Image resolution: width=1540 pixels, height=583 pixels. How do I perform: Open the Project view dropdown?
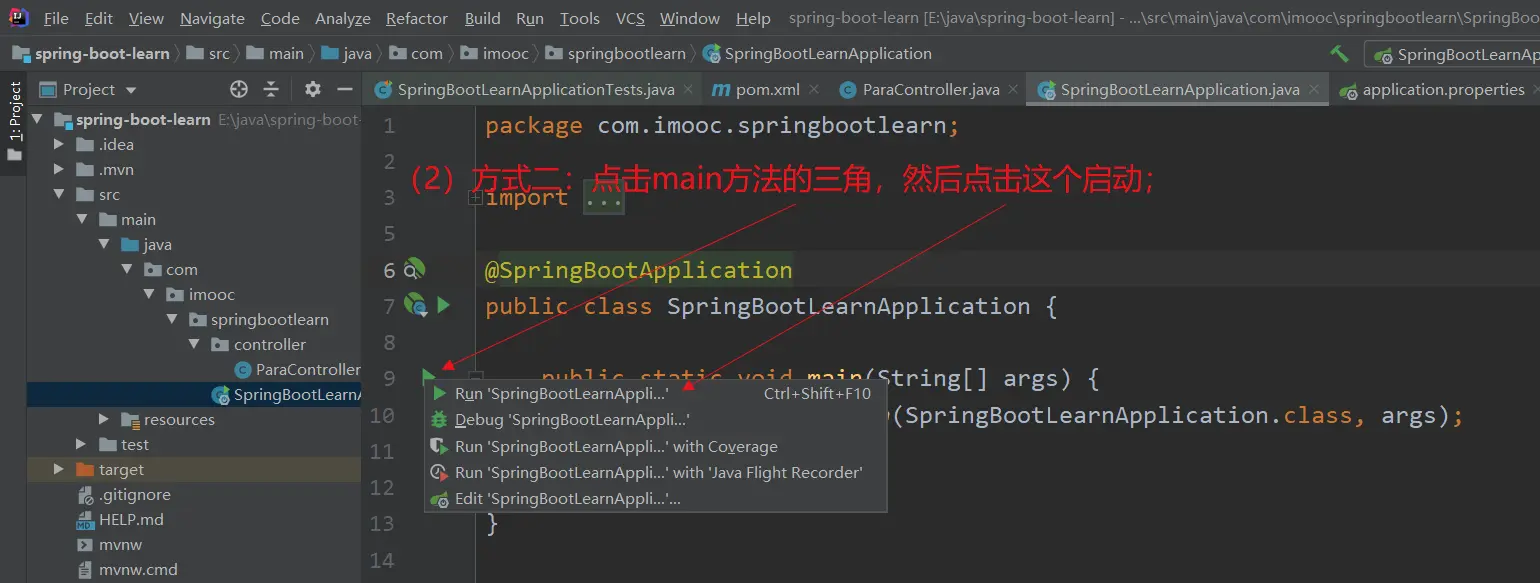[x=131, y=90]
